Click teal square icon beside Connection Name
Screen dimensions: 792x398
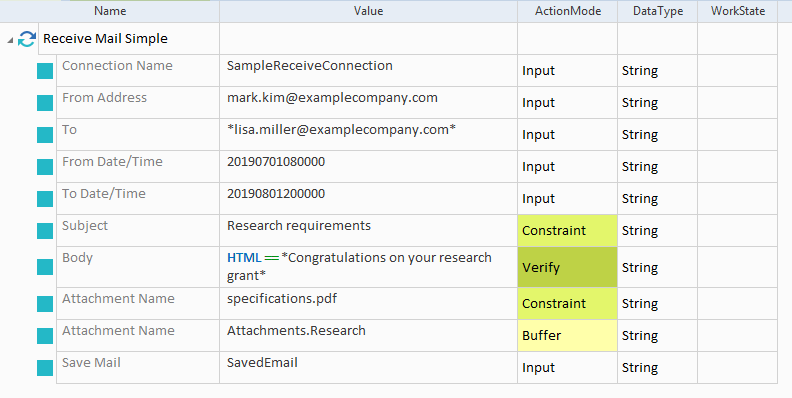45,71
